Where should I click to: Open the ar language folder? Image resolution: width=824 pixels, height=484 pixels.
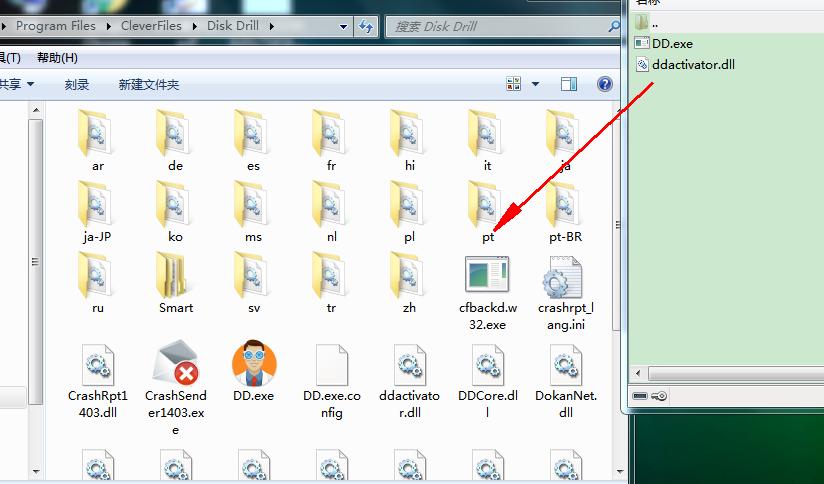[x=97, y=141]
